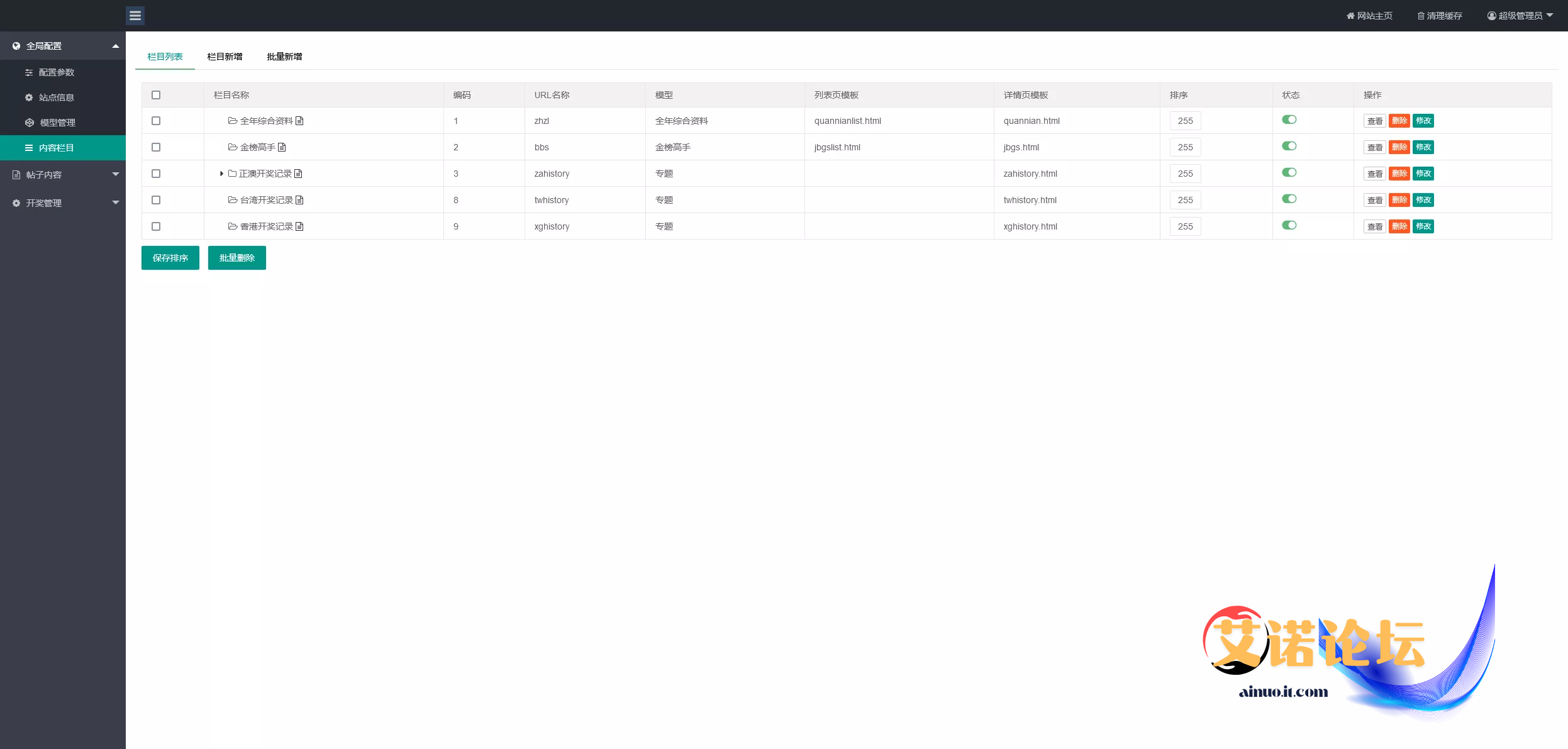Screen dimensions: 1568x749
Task: Switch to the 栏目新增 tab
Action: 225,57
